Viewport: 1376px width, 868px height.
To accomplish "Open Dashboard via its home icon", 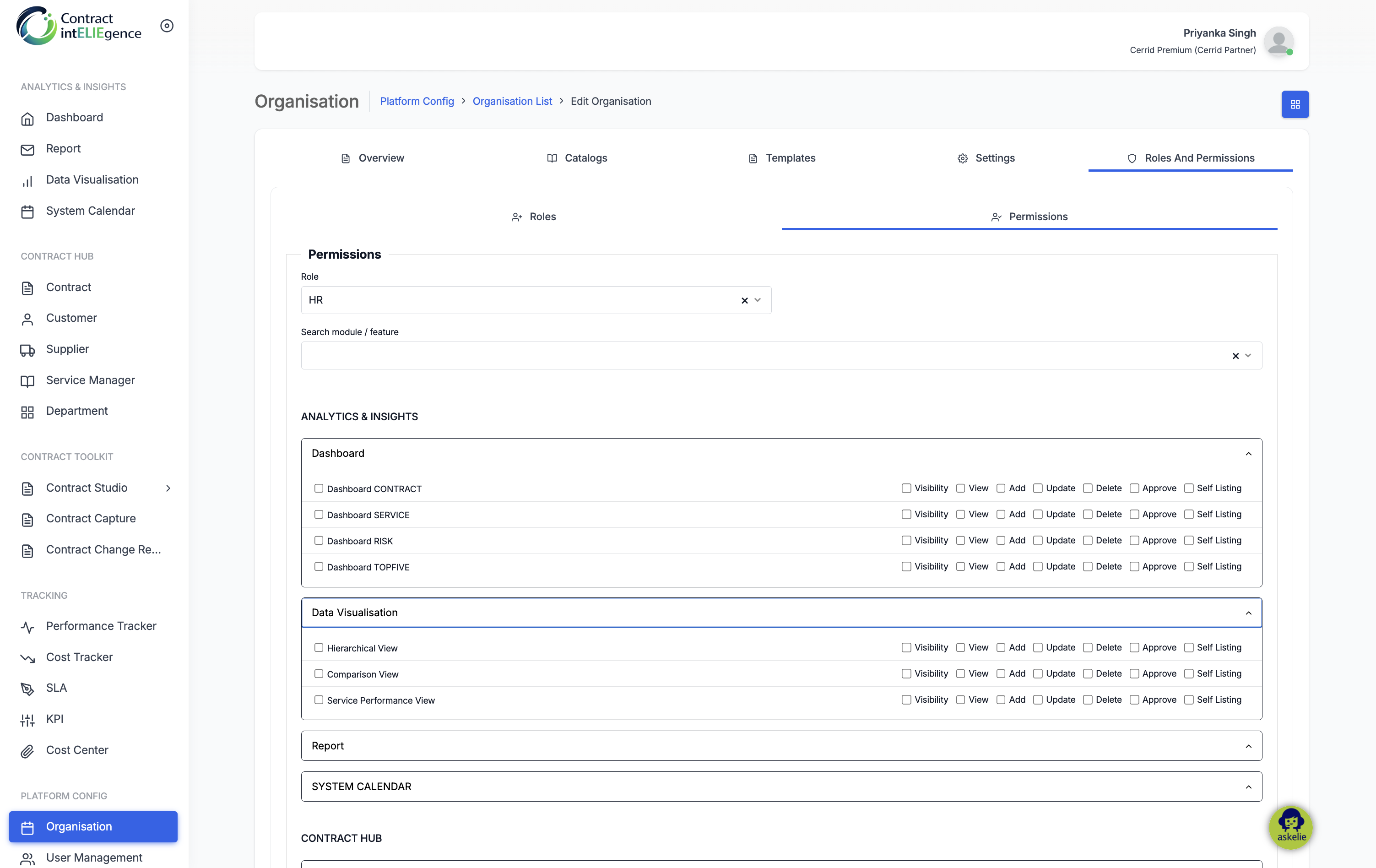I will pos(27,118).
